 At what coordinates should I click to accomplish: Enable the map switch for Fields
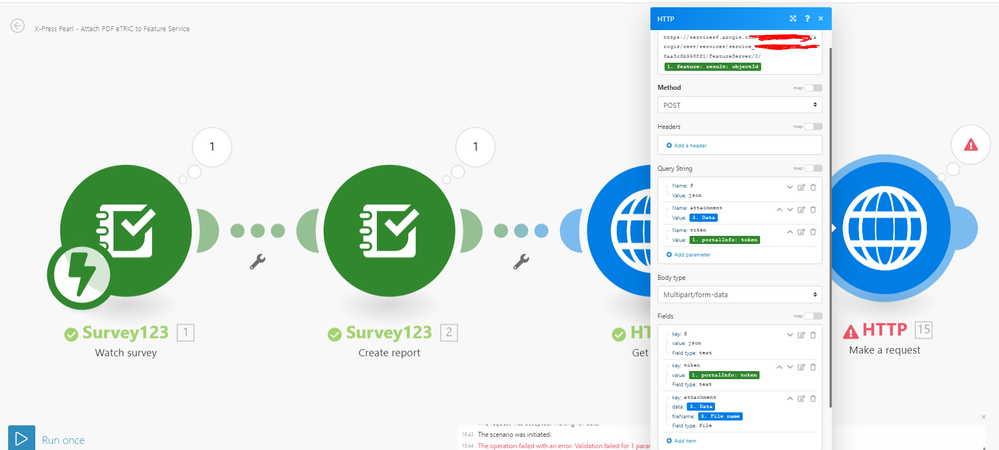[813, 316]
